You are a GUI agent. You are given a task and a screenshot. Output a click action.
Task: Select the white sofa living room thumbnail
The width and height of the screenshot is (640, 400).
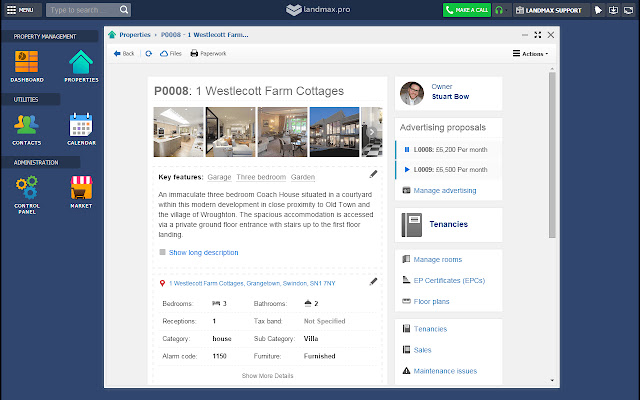pos(231,132)
